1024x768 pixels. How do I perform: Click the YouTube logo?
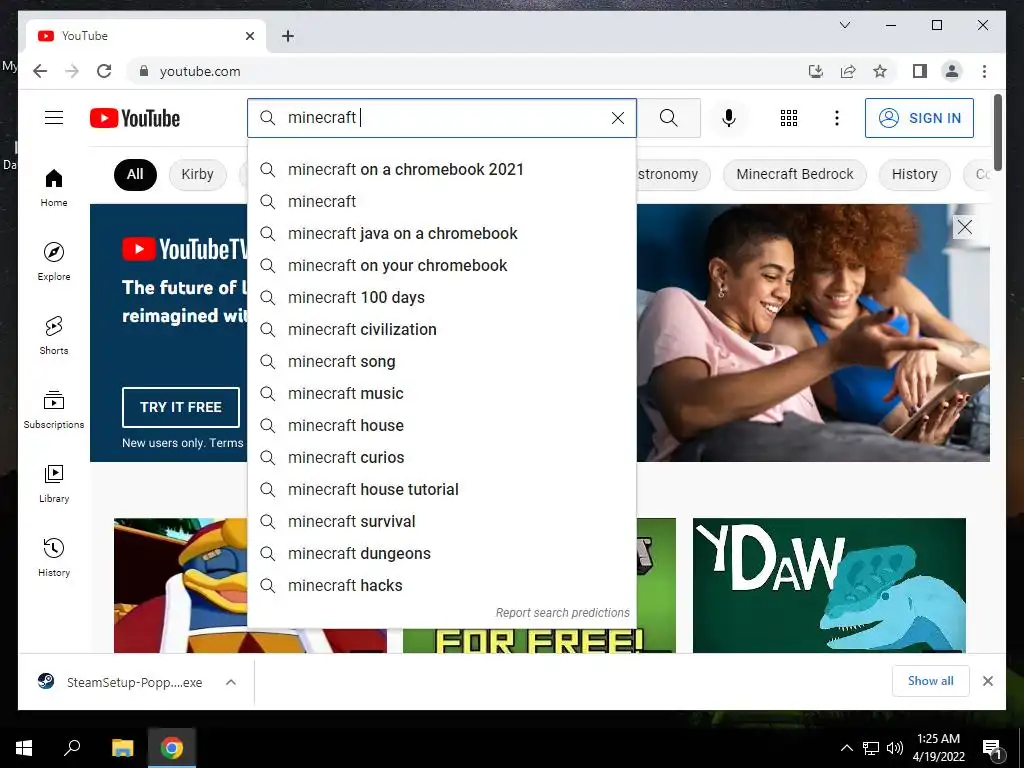click(135, 118)
